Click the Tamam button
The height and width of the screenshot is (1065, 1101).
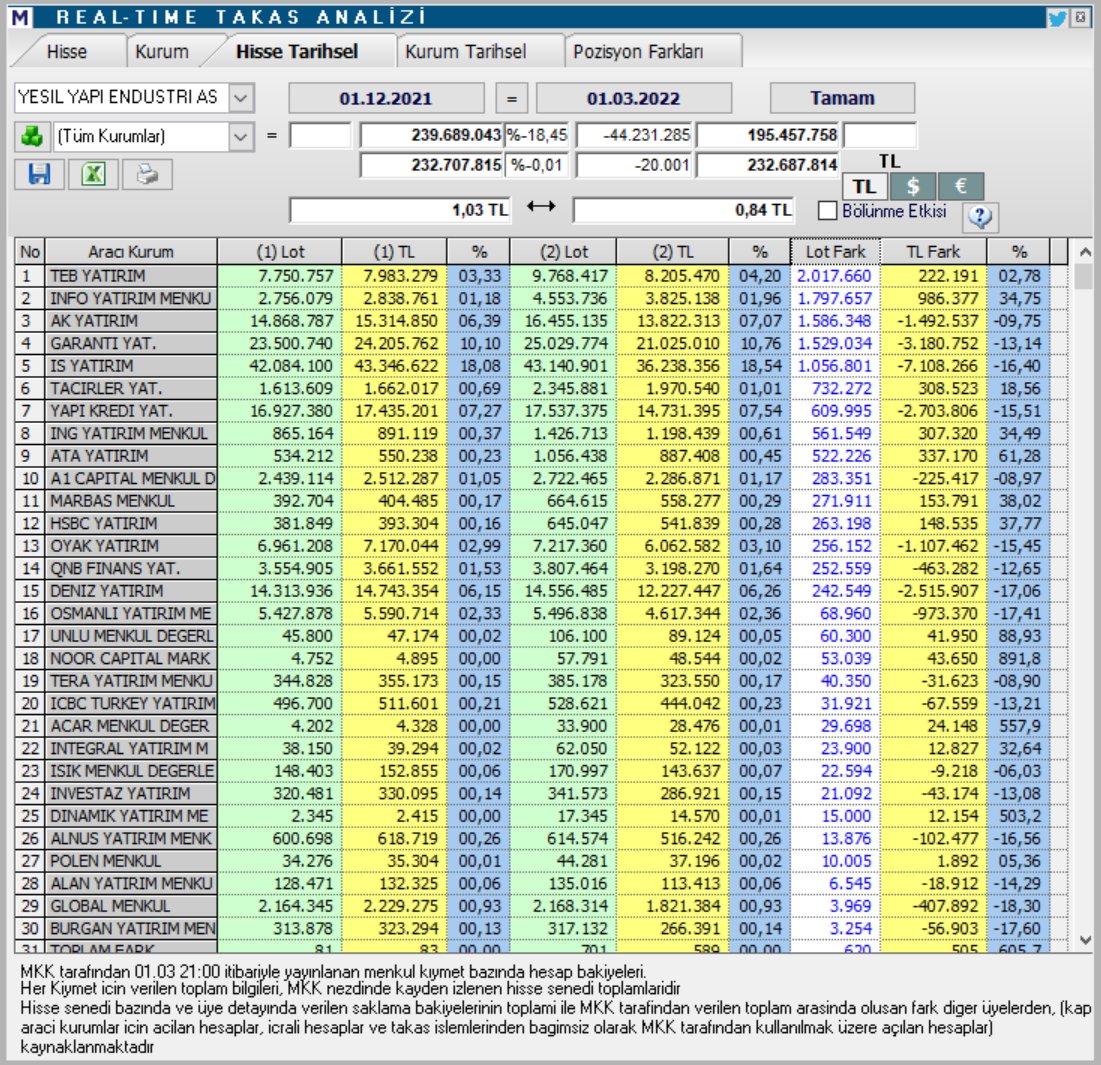843,98
